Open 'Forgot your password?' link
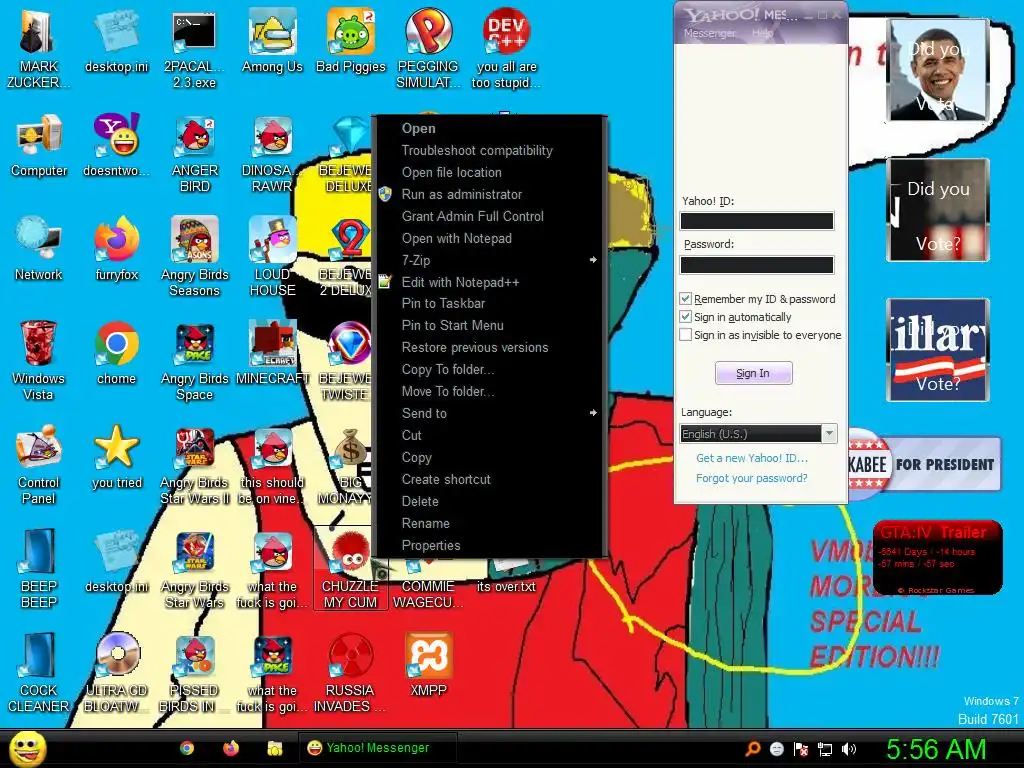Screen dimensions: 1024x768 pyautogui.click(x=752, y=478)
